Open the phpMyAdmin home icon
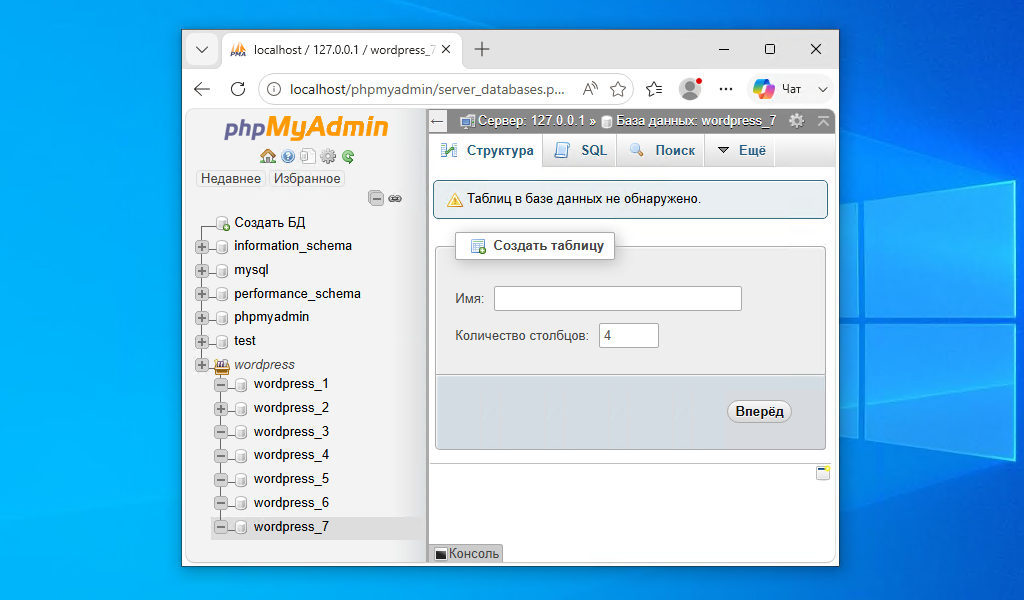The height and width of the screenshot is (600, 1024). [x=268, y=156]
